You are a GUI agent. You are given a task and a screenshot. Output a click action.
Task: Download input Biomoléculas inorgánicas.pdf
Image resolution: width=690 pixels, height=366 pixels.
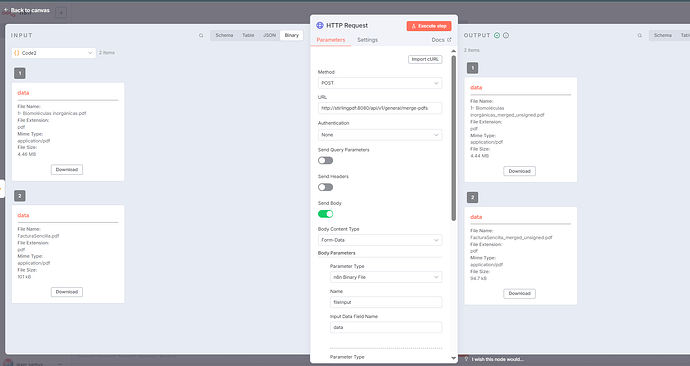pyautogui.click(x=67, y=169)
